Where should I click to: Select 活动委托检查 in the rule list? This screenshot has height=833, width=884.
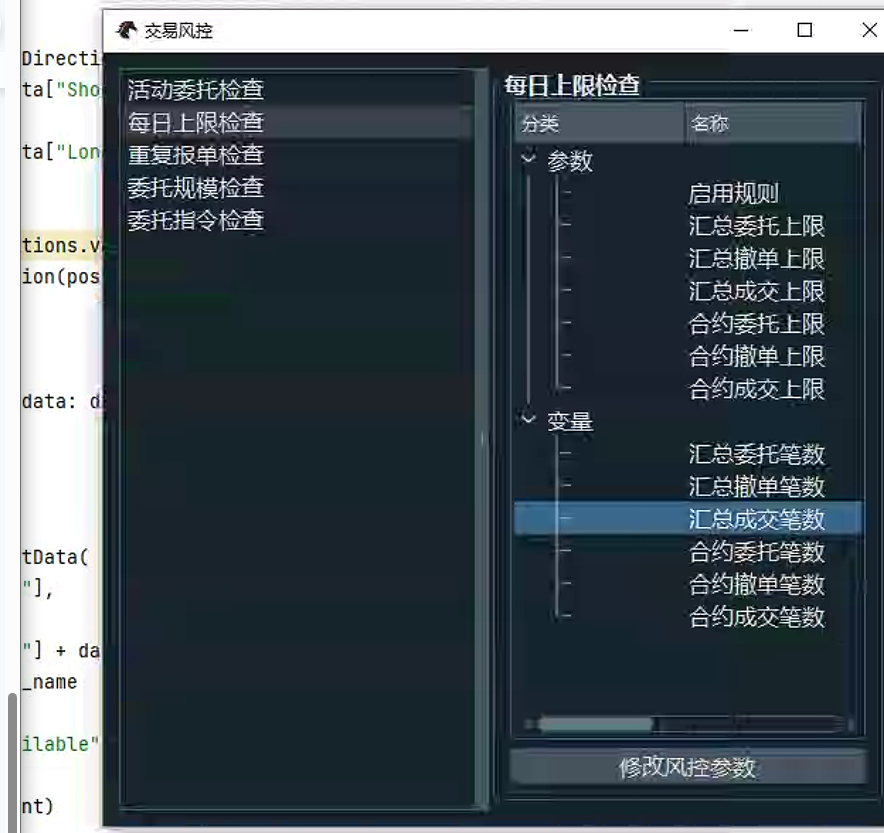[x=196, y=90]
